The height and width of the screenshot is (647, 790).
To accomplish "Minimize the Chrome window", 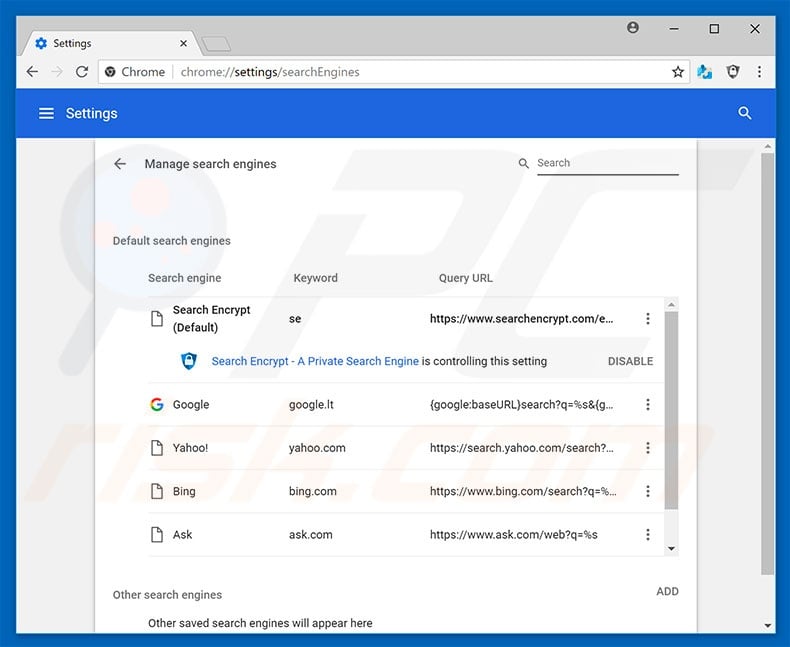I will 674,29.
